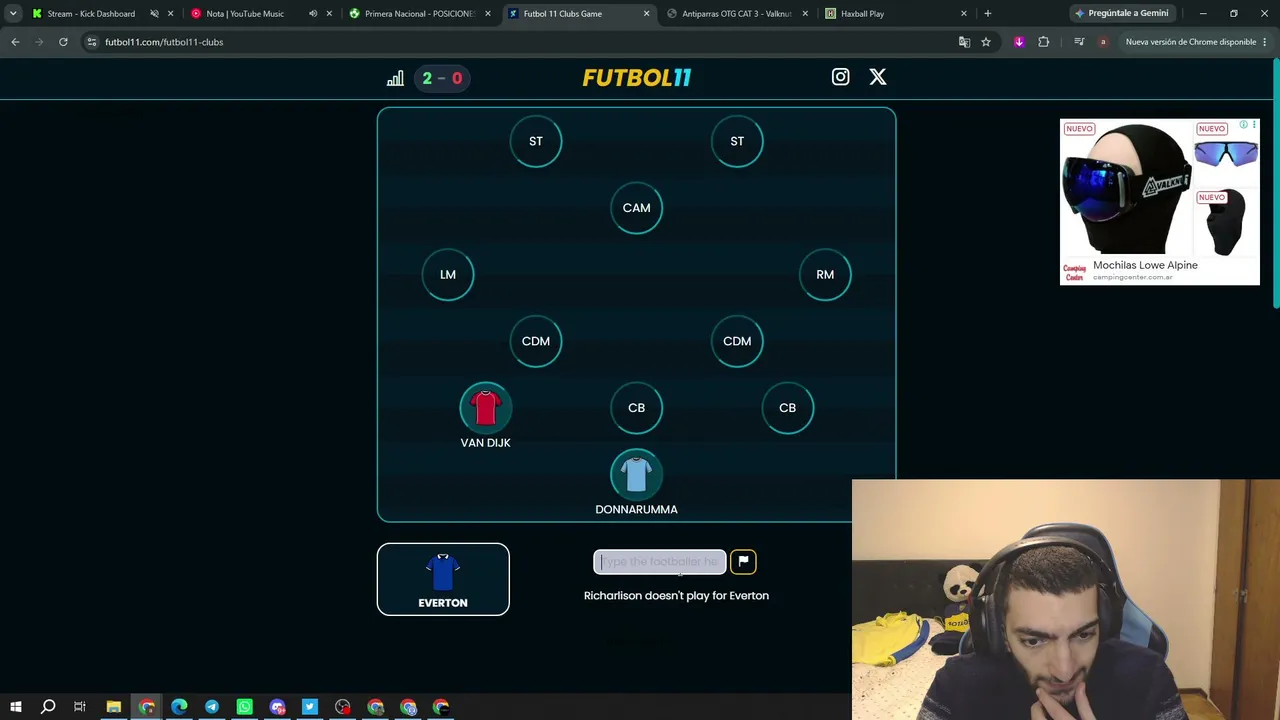Select the RM position slot
1280x720 pixels.
coord(825,275)
